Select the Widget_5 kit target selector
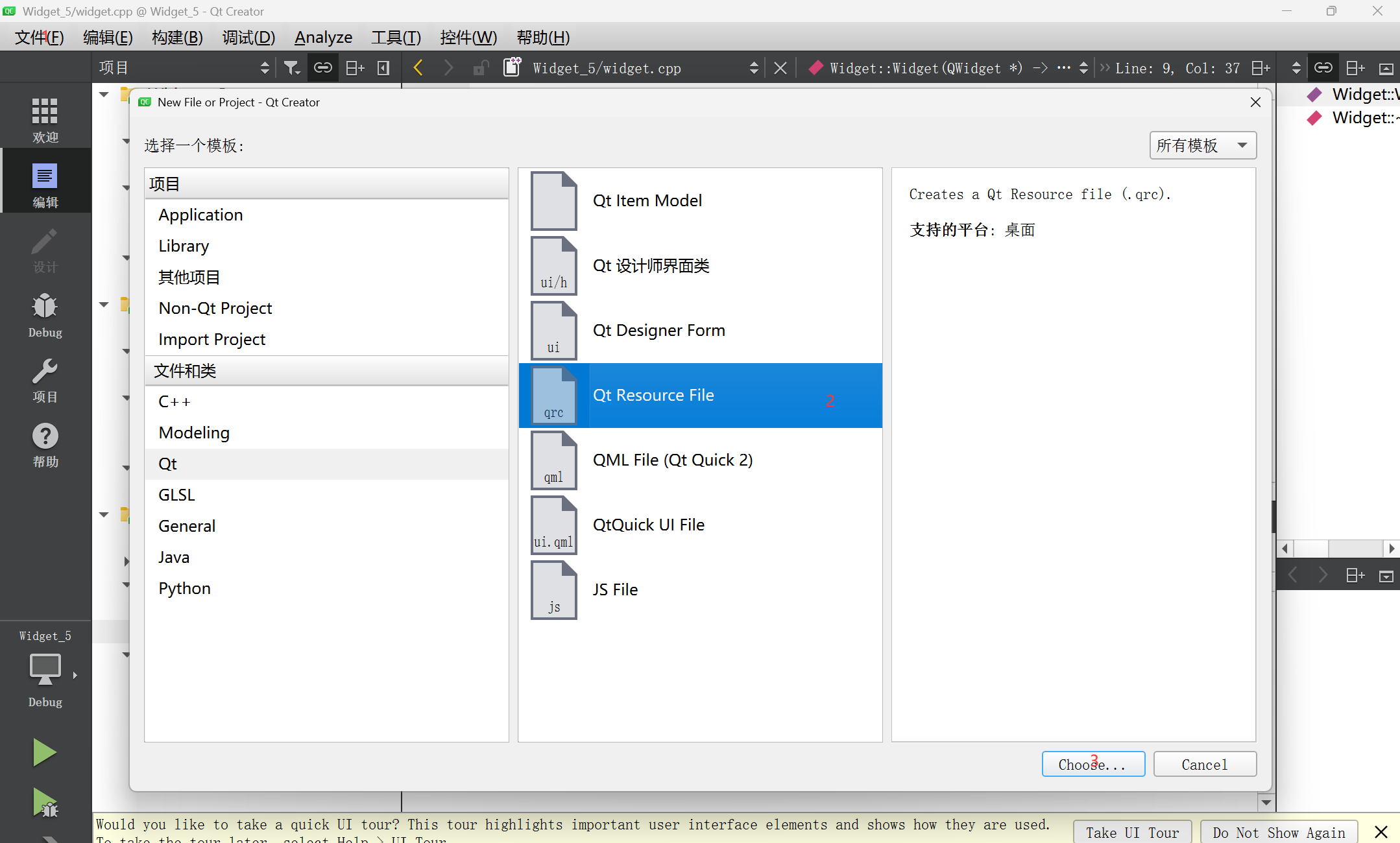This screenshot has height=843, width=1400. click(x=45, y=668)
